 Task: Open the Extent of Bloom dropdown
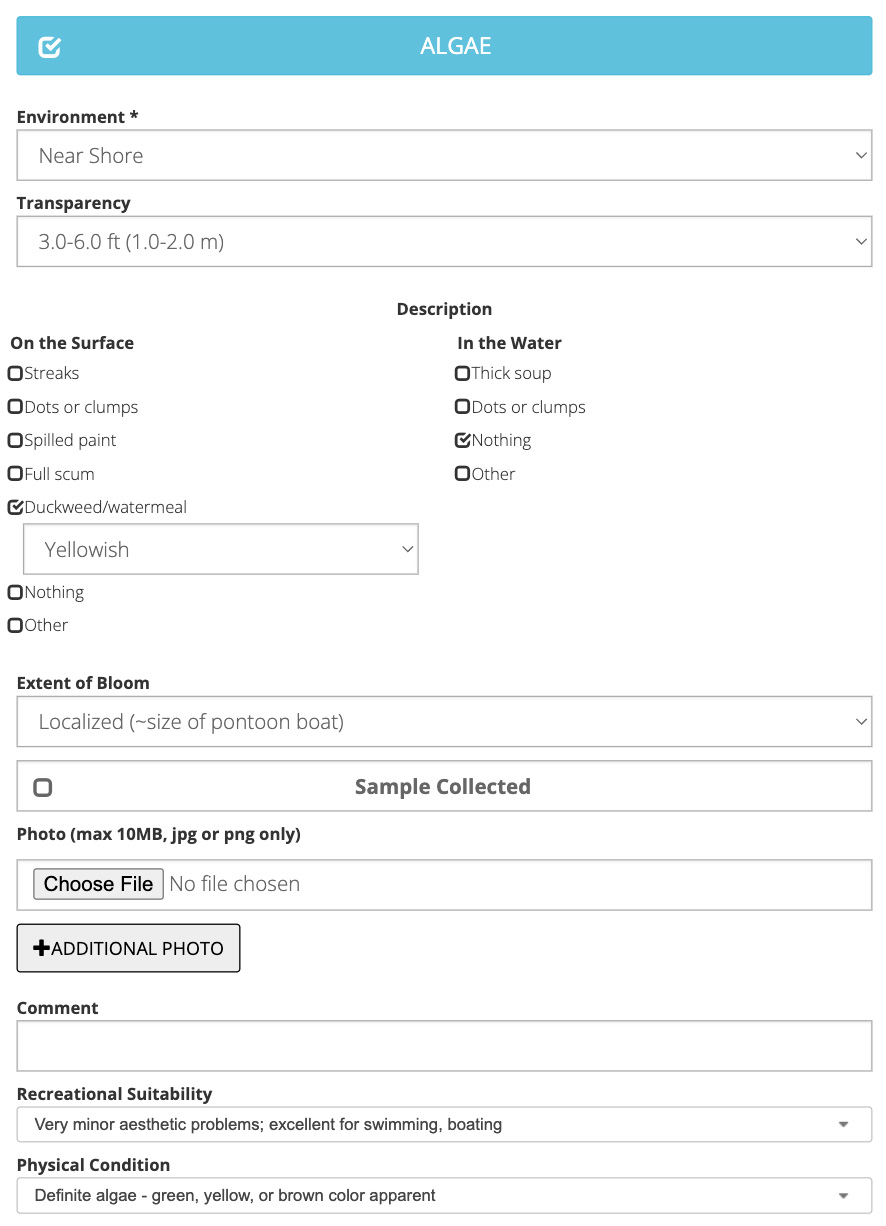444,722
